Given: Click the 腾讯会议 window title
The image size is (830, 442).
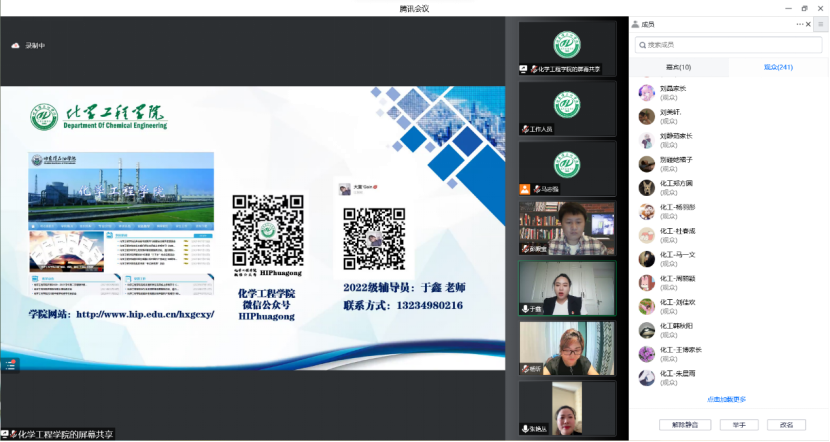Looking at the screenshot, I should click(x=414, y=8).
